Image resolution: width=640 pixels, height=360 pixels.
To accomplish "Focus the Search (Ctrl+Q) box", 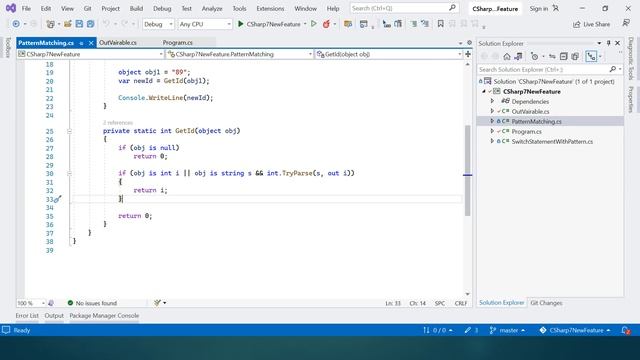I will (404, 8).
